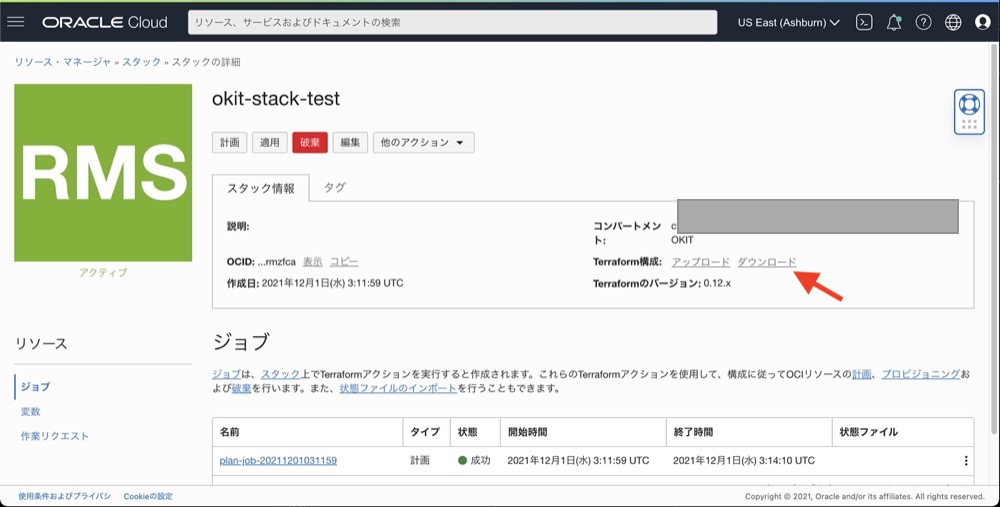Open the notifications bell
1000x507 pixels.
pos(894,22)
